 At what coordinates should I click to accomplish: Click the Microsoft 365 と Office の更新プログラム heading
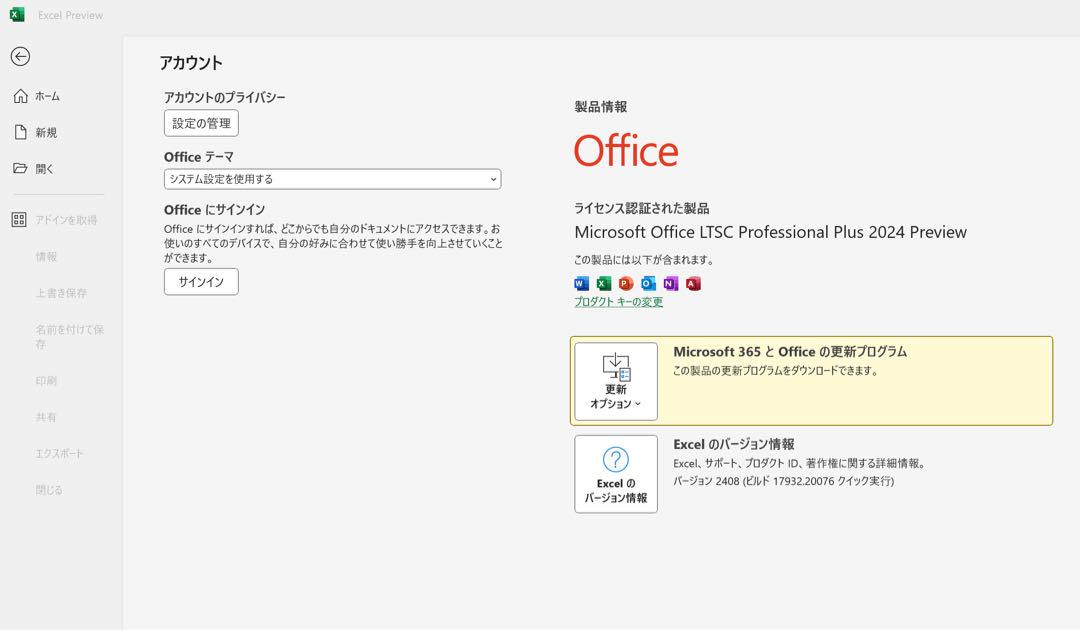point(790,352)
